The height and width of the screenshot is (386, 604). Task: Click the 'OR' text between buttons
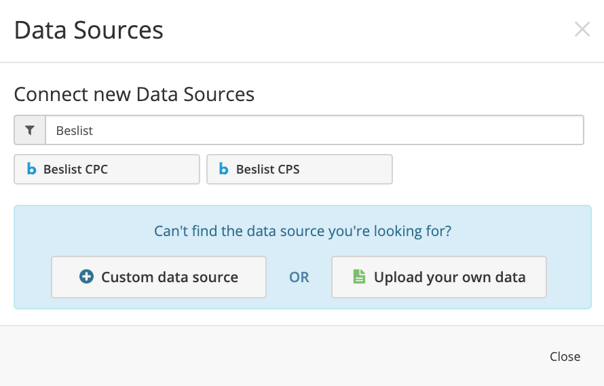tap(299, 277)
